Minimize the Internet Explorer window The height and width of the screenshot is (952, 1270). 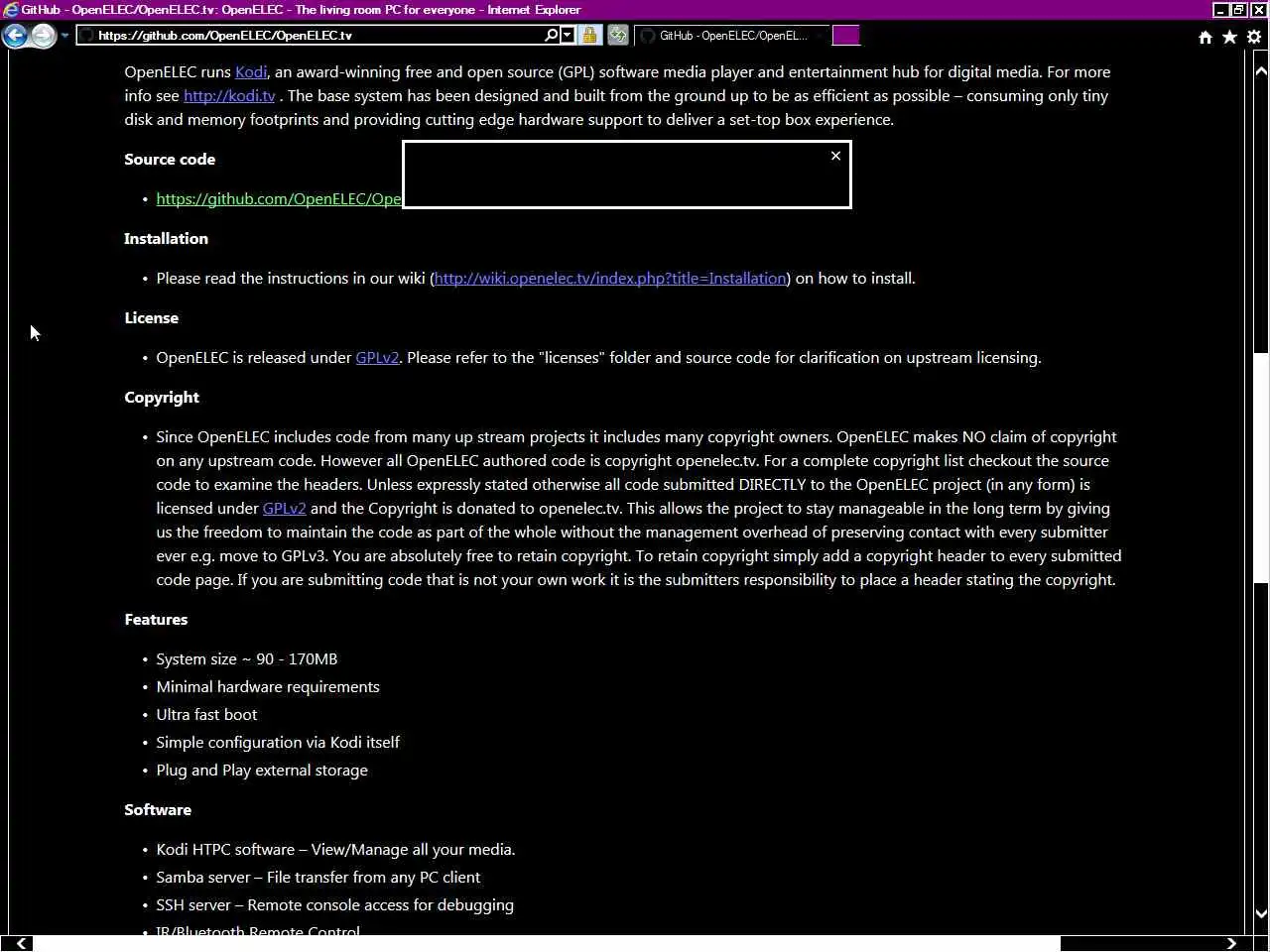(x=1220, y=10)
